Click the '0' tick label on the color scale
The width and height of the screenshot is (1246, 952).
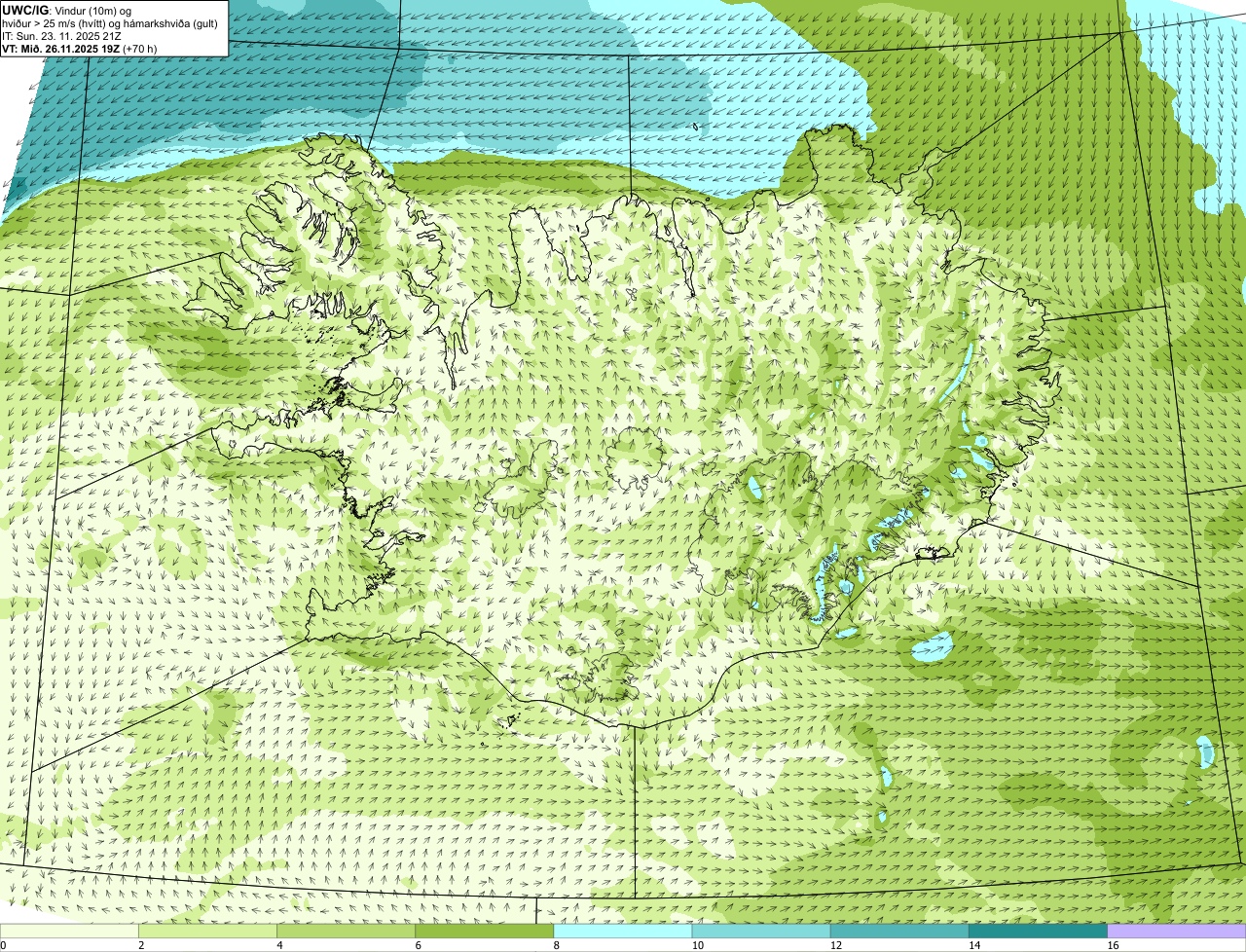point(3,945)
